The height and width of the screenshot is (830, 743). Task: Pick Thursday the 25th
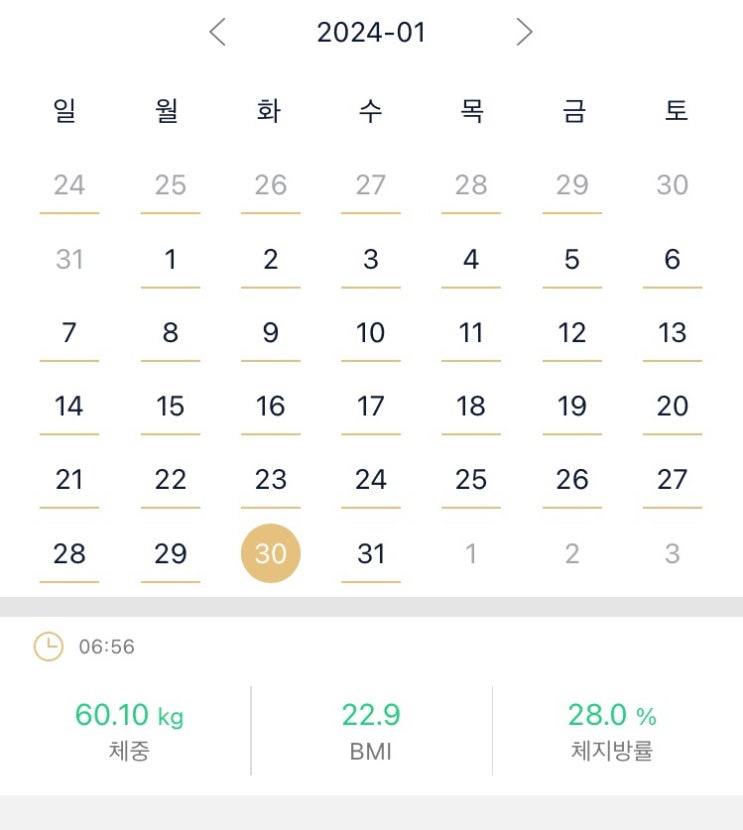(471, 480)
